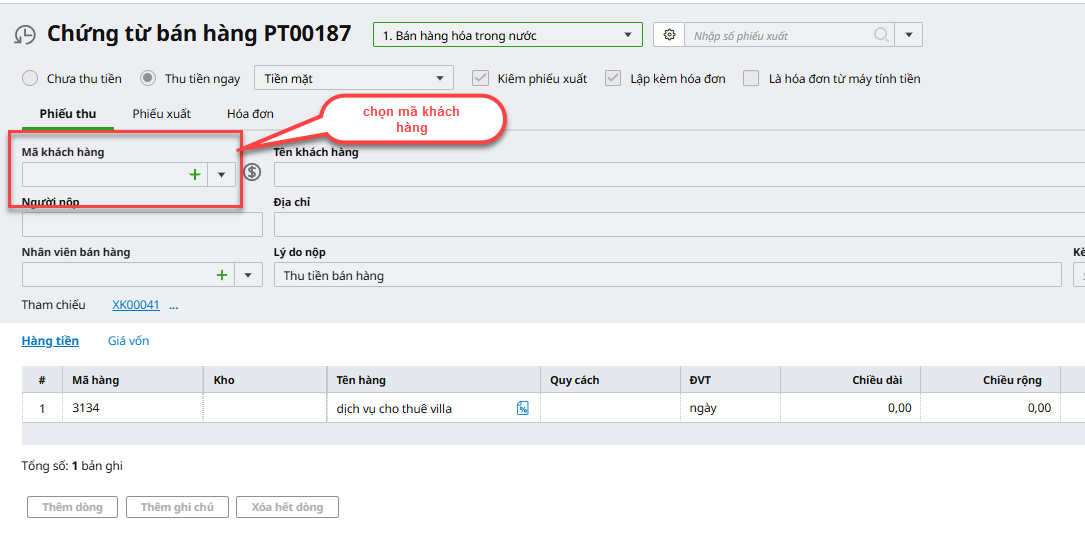The image size is (1085, 534).
Task: Click the ellipsis next to XK00041
Action: click(x=173, y=305)
